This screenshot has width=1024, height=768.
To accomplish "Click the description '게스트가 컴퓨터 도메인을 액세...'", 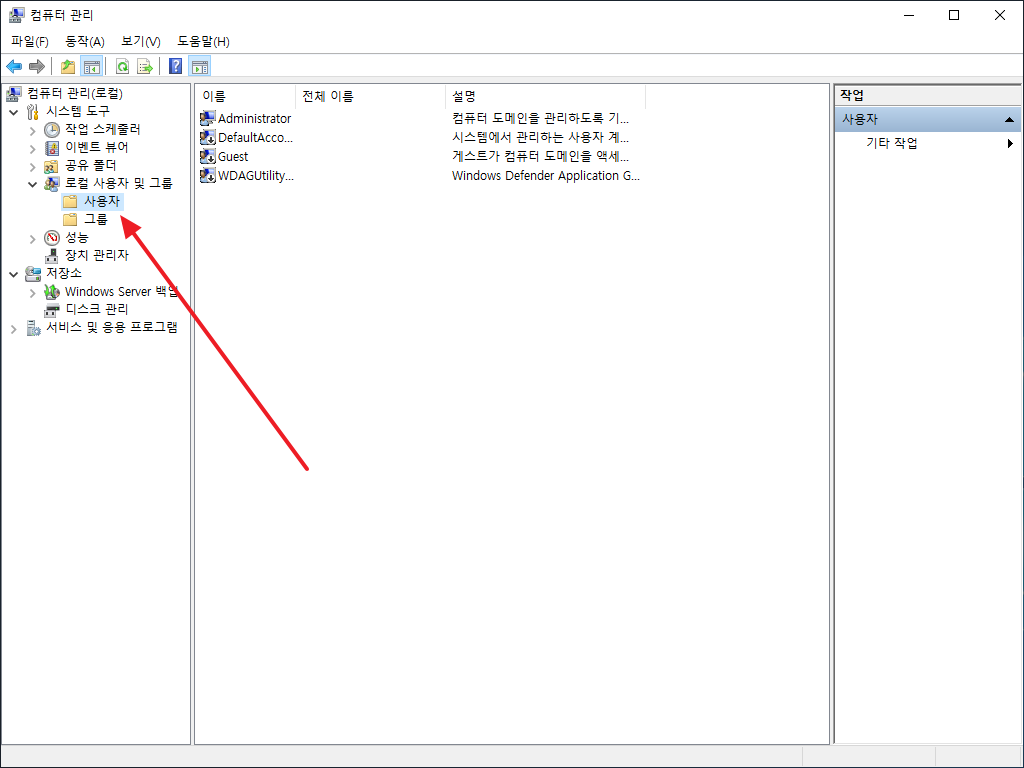I will point(540,156).
